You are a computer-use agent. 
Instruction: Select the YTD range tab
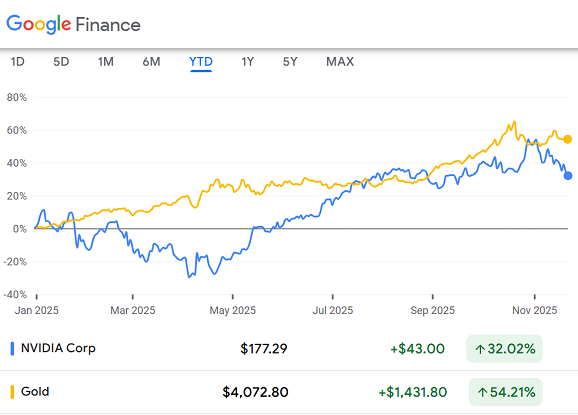pos(201,62)
